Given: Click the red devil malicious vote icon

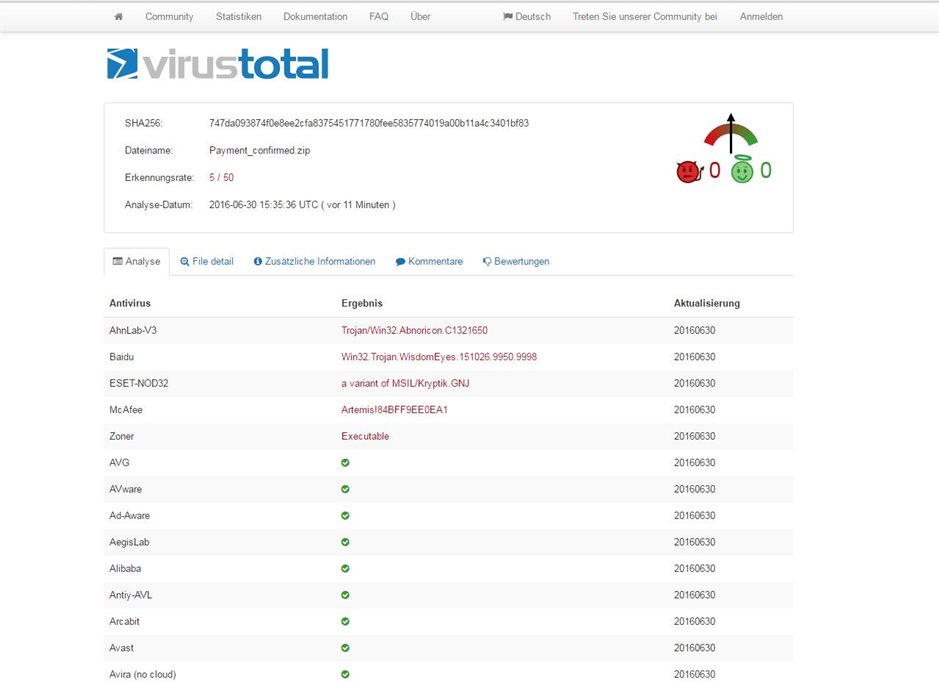Looking at the screenshot, I should pyautogui.click(x=689, y=171).
